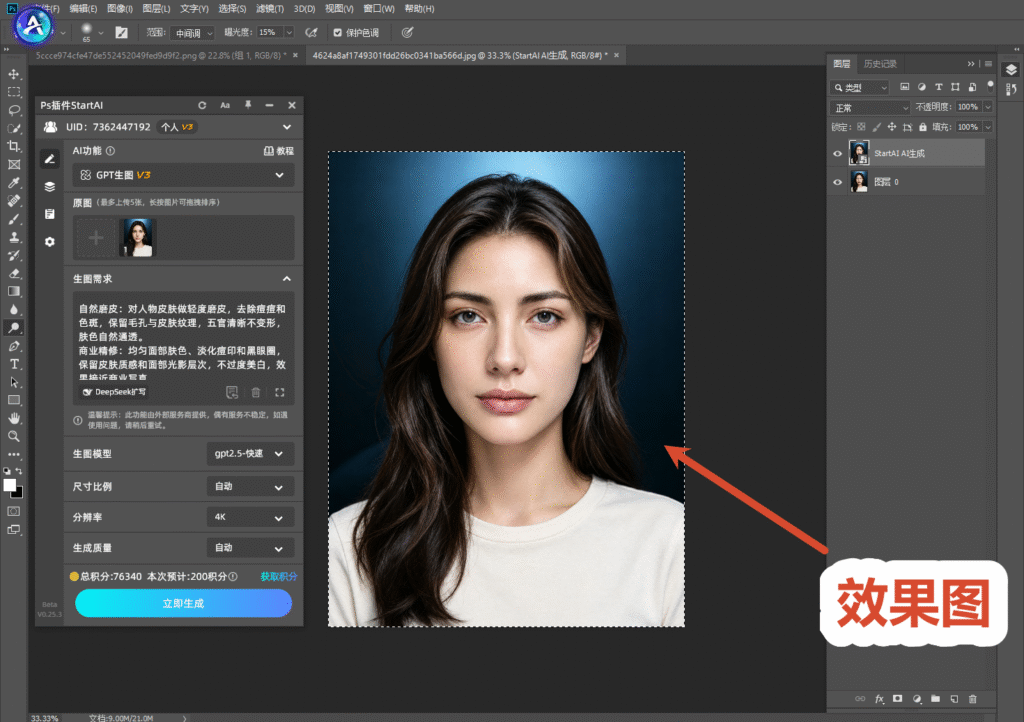Toggle lock image pixels brush icon
The image size is (1024, 722).
click(x=876, y=127)
